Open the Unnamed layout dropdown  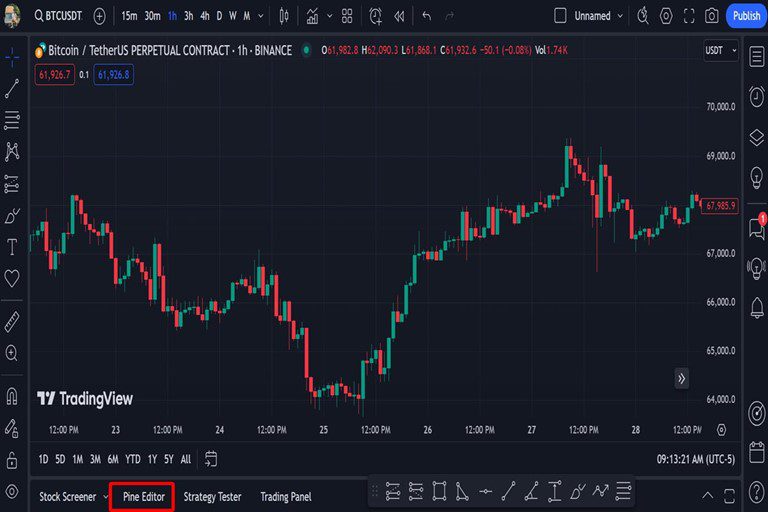(x=599, y=16)
